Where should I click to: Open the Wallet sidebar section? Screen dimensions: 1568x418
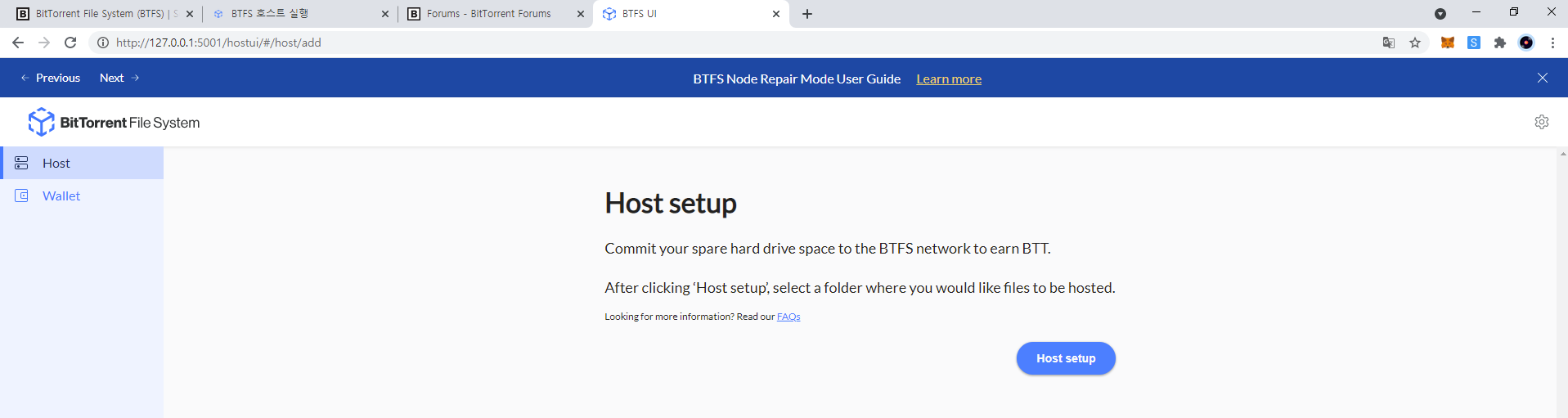pyautogui.click(x=82, y=196)
